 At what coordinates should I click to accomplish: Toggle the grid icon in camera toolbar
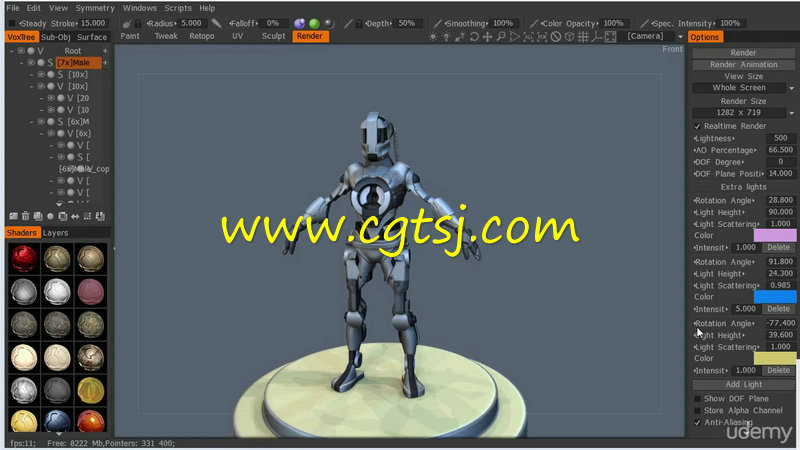pos(583,37)
